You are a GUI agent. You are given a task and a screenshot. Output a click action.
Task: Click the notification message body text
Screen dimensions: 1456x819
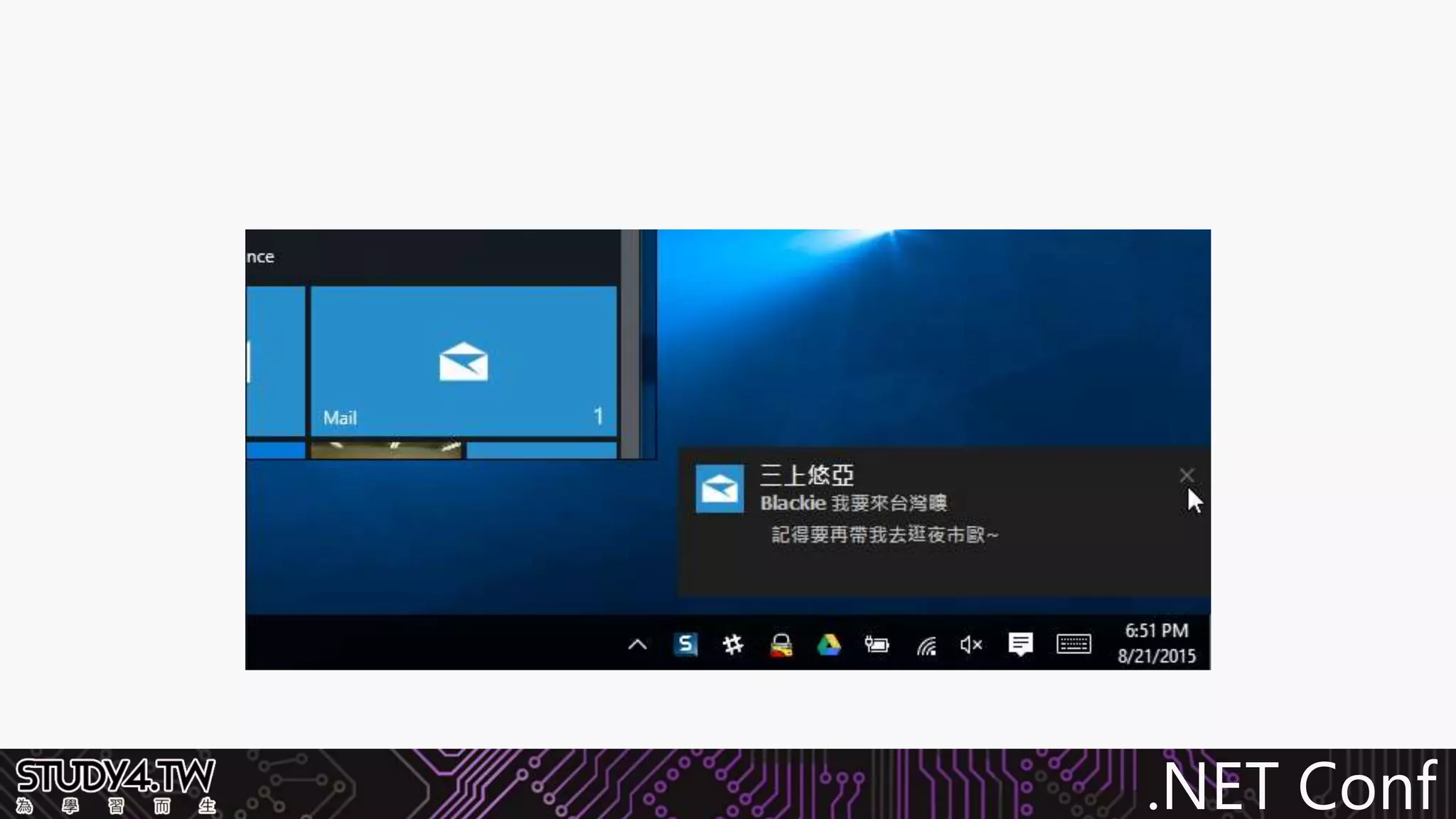point(884,535)
